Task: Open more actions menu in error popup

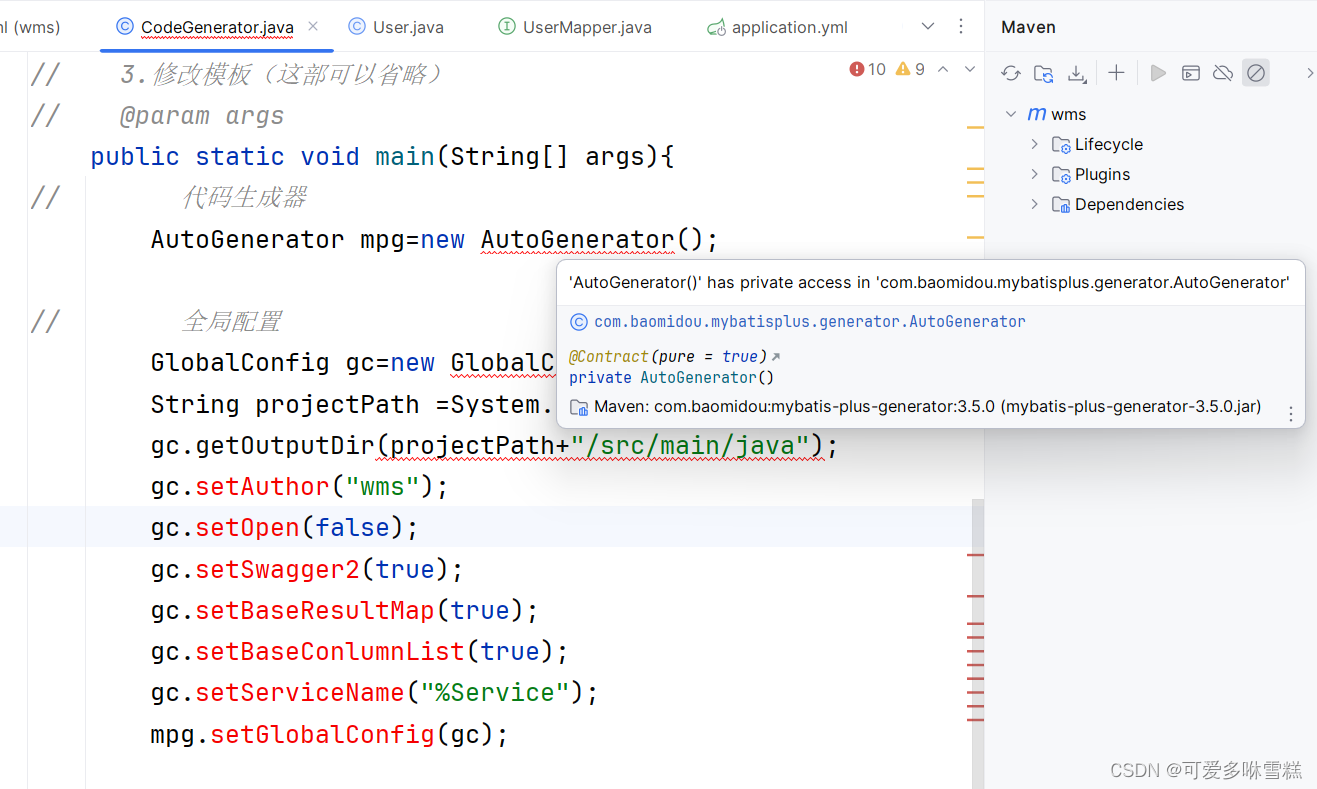Action: 1291,413
